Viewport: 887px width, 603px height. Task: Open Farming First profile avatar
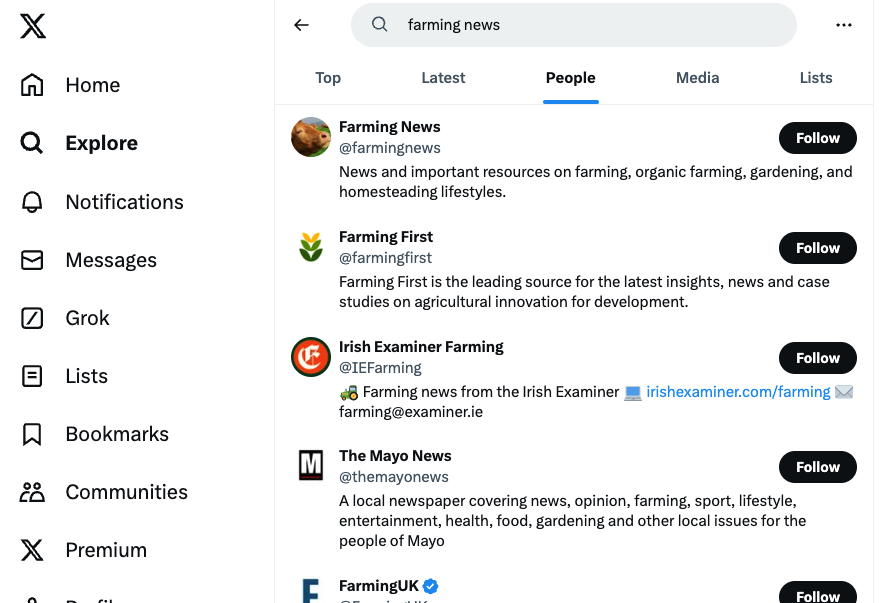[x=311, y=247]
